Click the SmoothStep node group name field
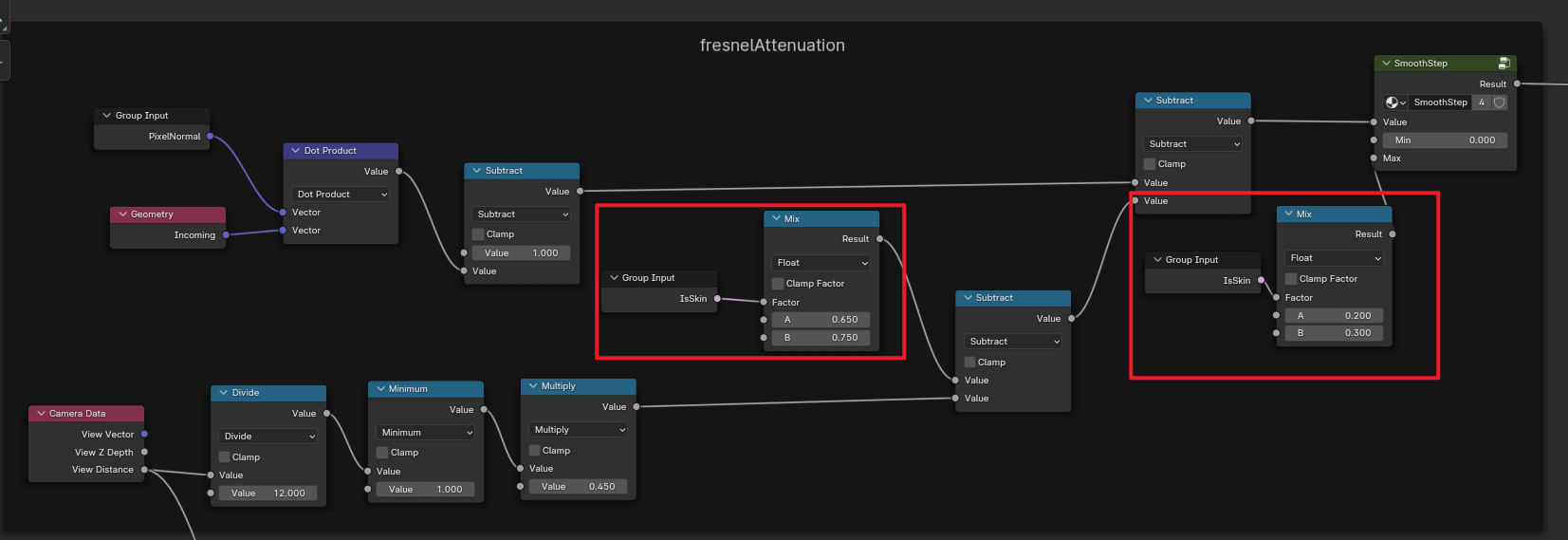Screen dimensions: 1568x540 click(1439, 102)
